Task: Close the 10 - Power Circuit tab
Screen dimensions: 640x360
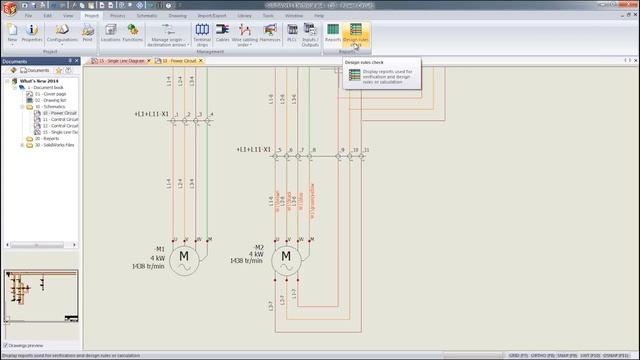Action: coord(201,61)
